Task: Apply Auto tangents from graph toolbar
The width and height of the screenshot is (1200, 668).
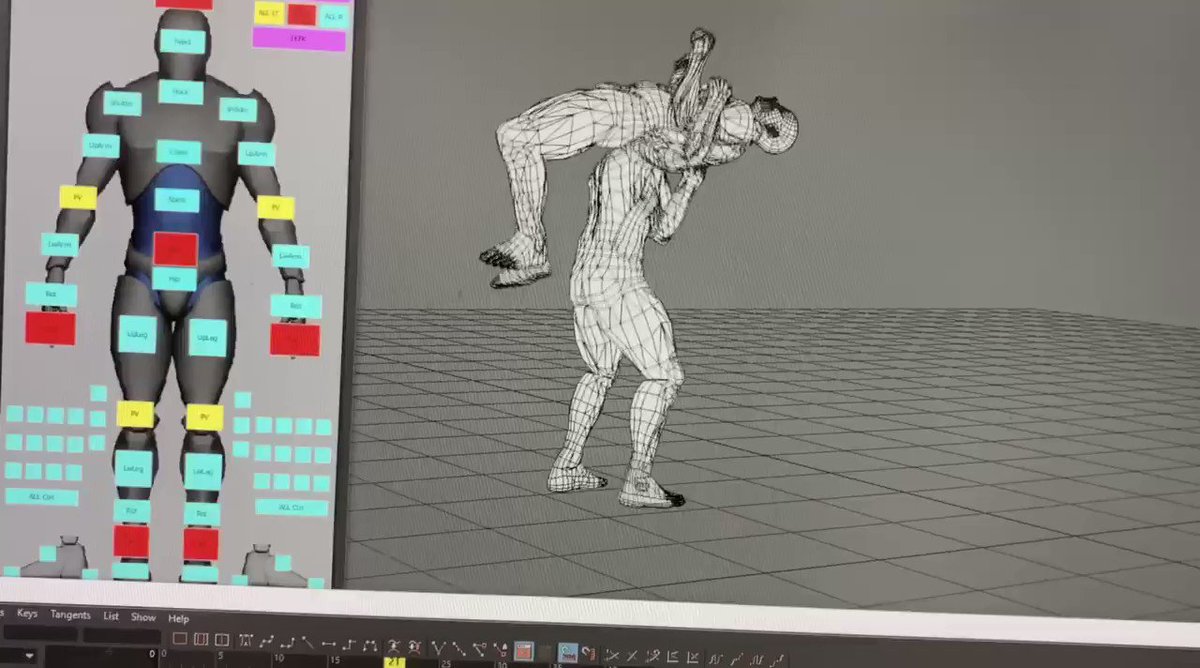Action: coord(245,640)
